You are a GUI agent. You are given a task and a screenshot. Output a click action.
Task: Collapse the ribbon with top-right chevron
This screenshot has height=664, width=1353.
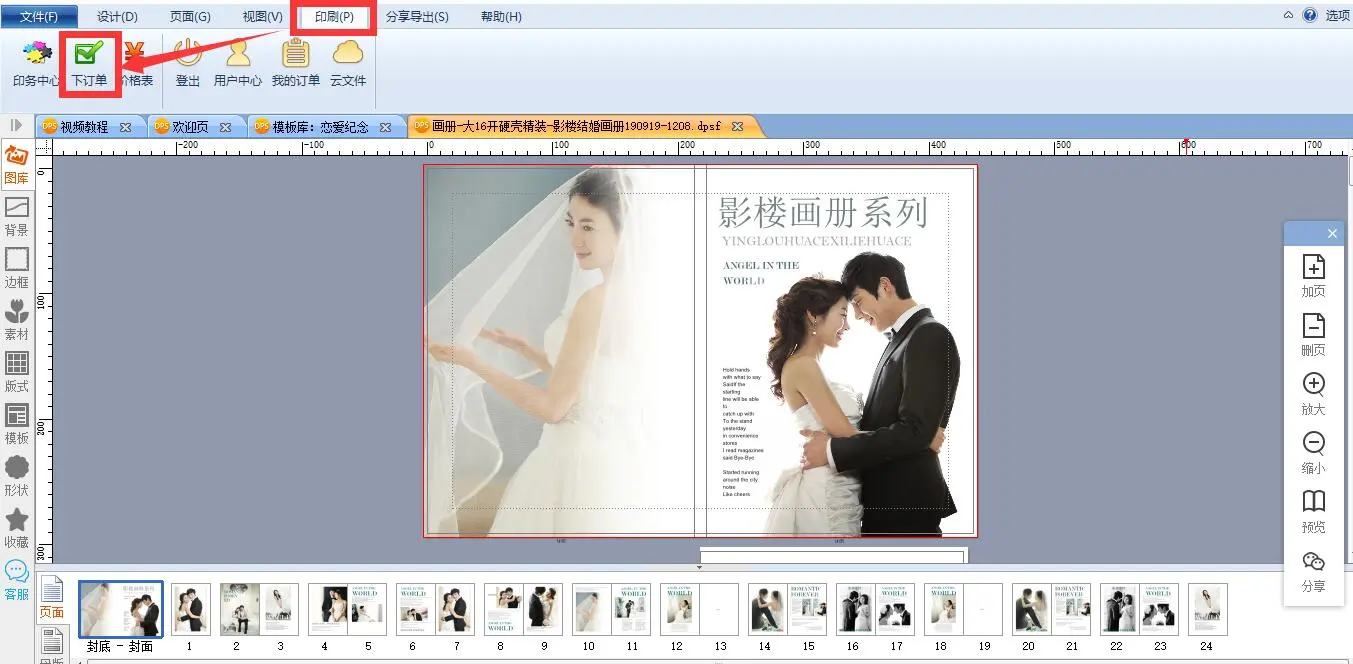pyautogui.click(x=1290, y=16)
